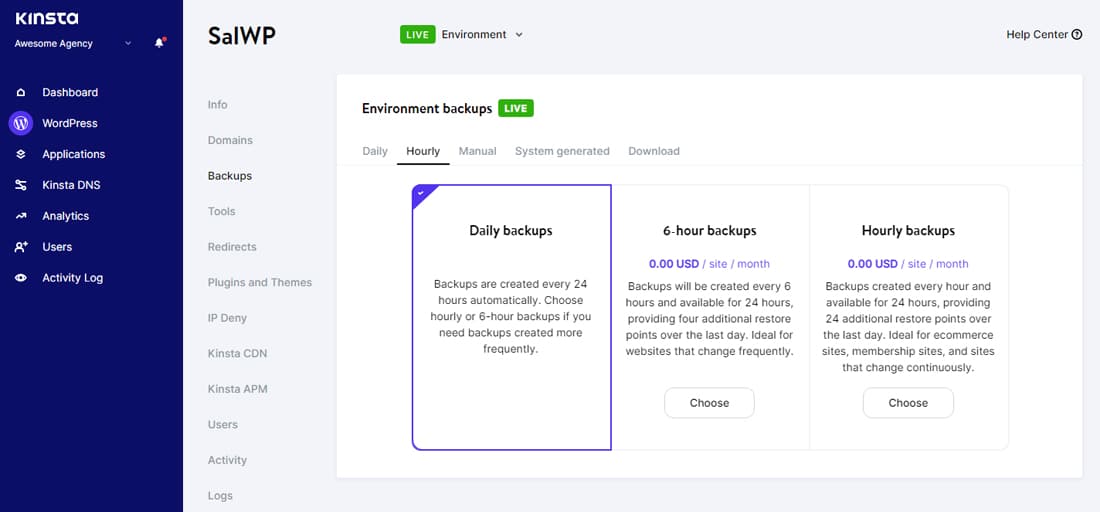
Task: Click the WordPress logo icon in sidebar
Action: tap(21, 123)
